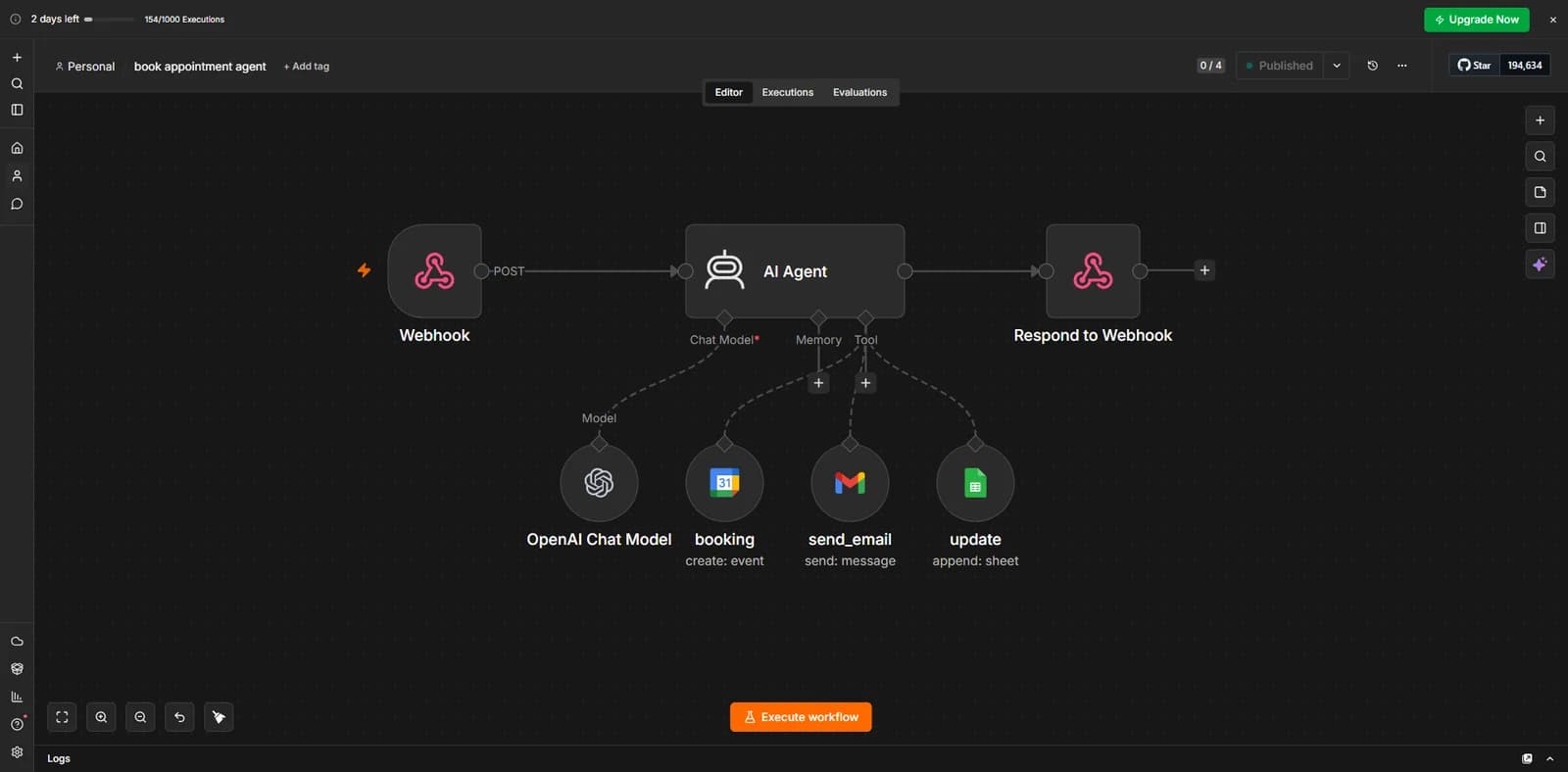1568x772 pixels.
Task: Click the Chat Model connector label
Action: click(x=724, y=340)
